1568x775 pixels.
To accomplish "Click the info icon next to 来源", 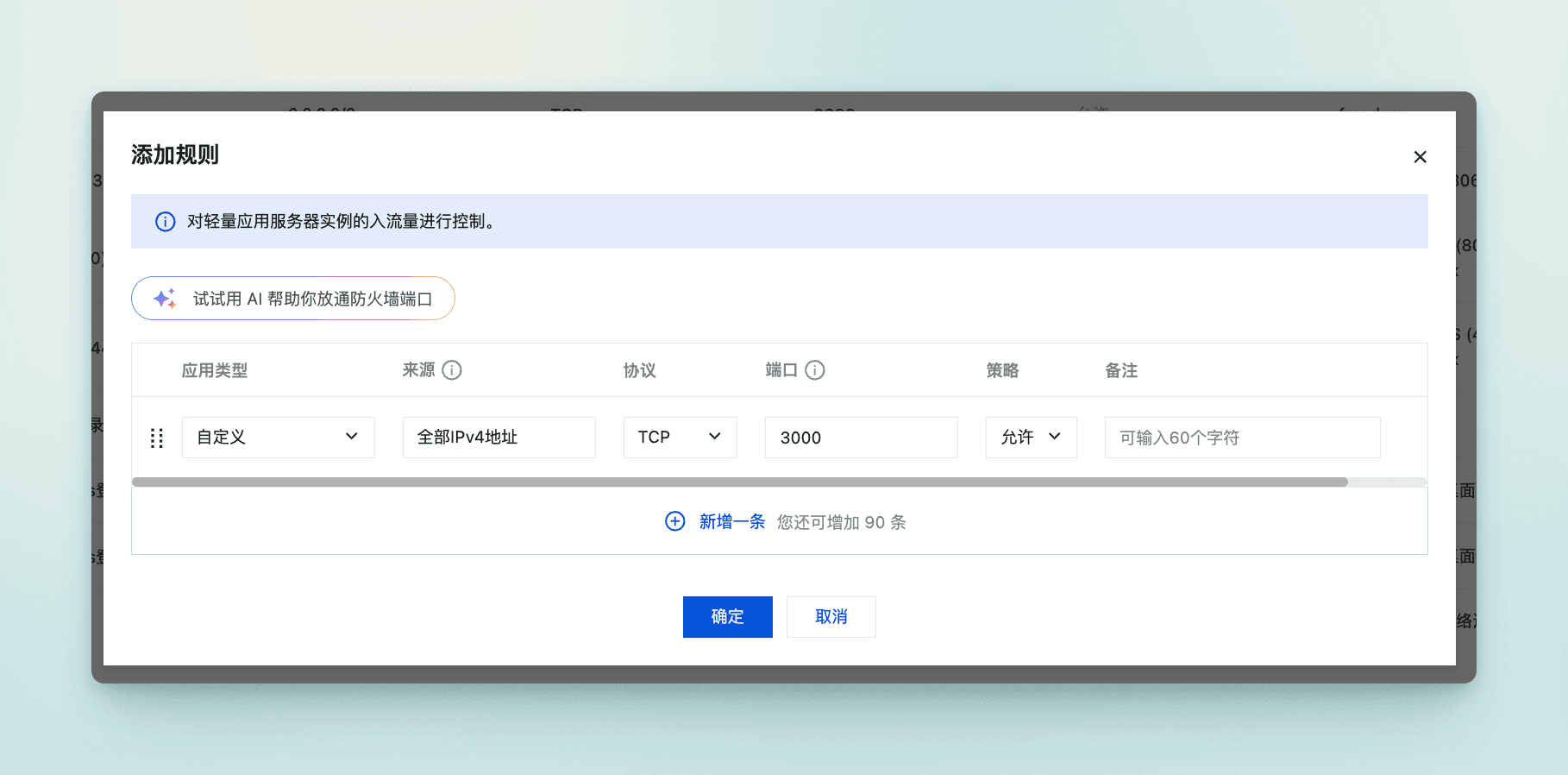I will pyautogui.click(x=452, y=370).
